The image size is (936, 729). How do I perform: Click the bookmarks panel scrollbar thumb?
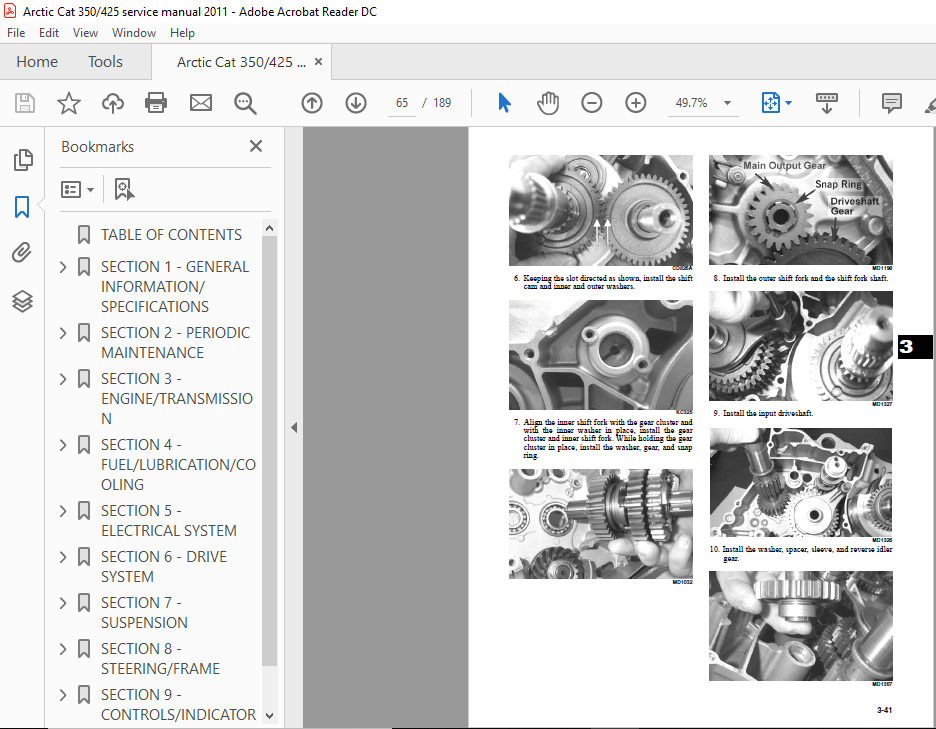click(269, 451)
